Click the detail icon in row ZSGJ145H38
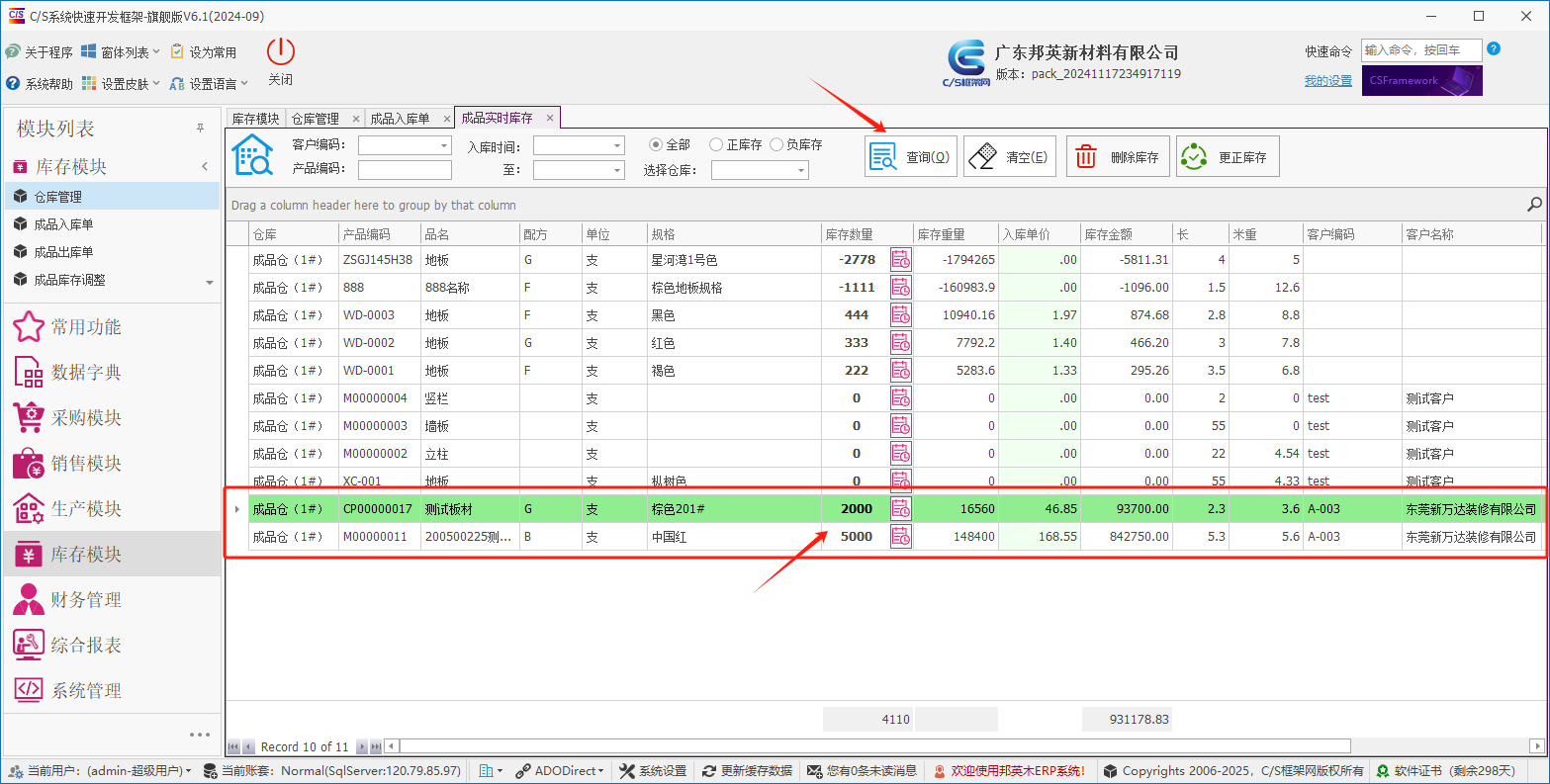 pyautogui.click(x=901, y=259)
